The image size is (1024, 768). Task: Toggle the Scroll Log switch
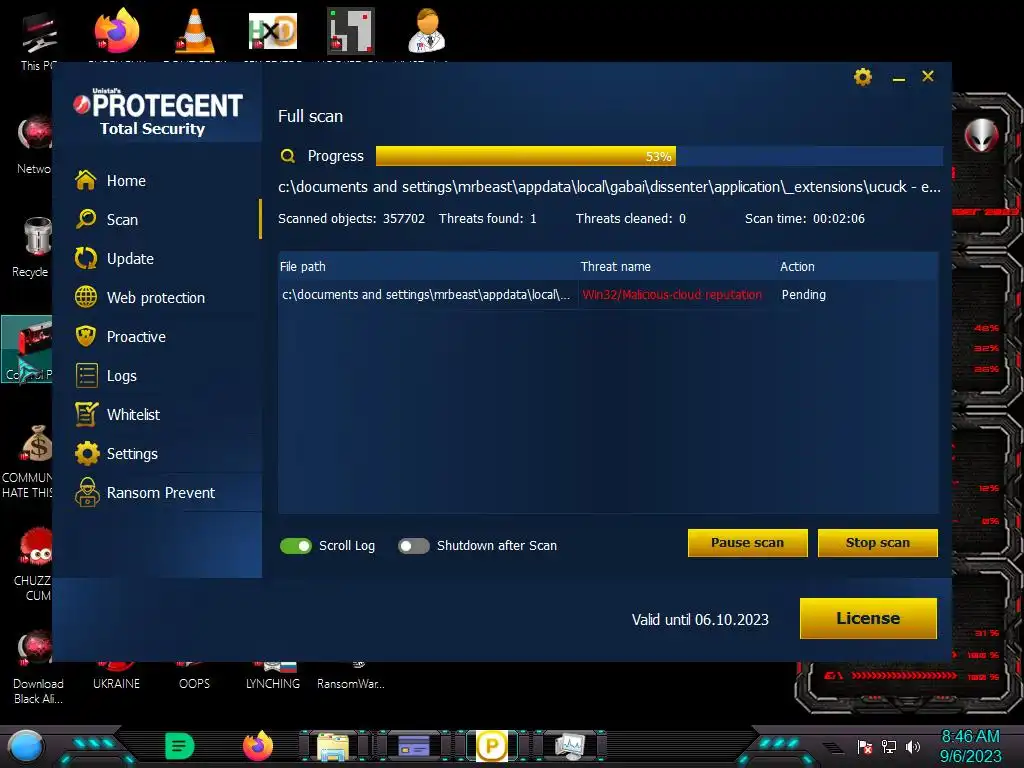[x=296, y=546]
